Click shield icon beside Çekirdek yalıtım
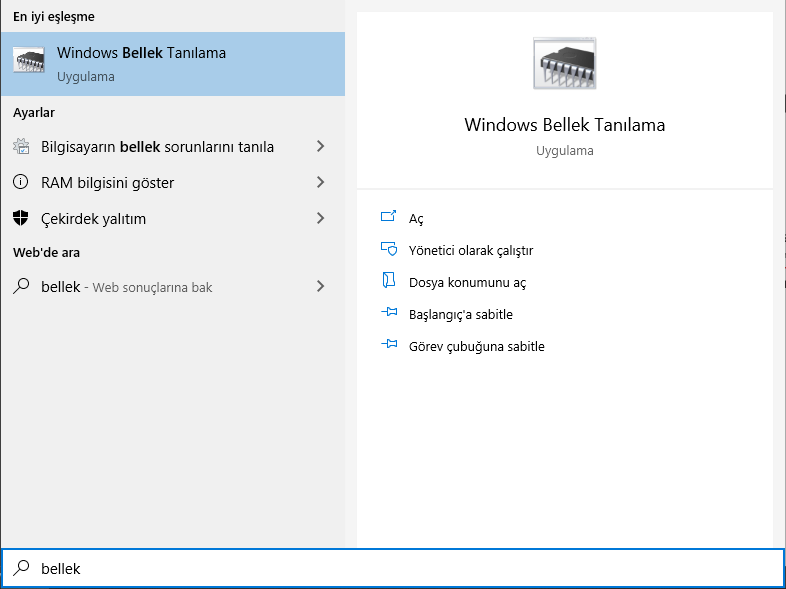Viewport: 786px width, 589px height. click(x=21, y=218)
